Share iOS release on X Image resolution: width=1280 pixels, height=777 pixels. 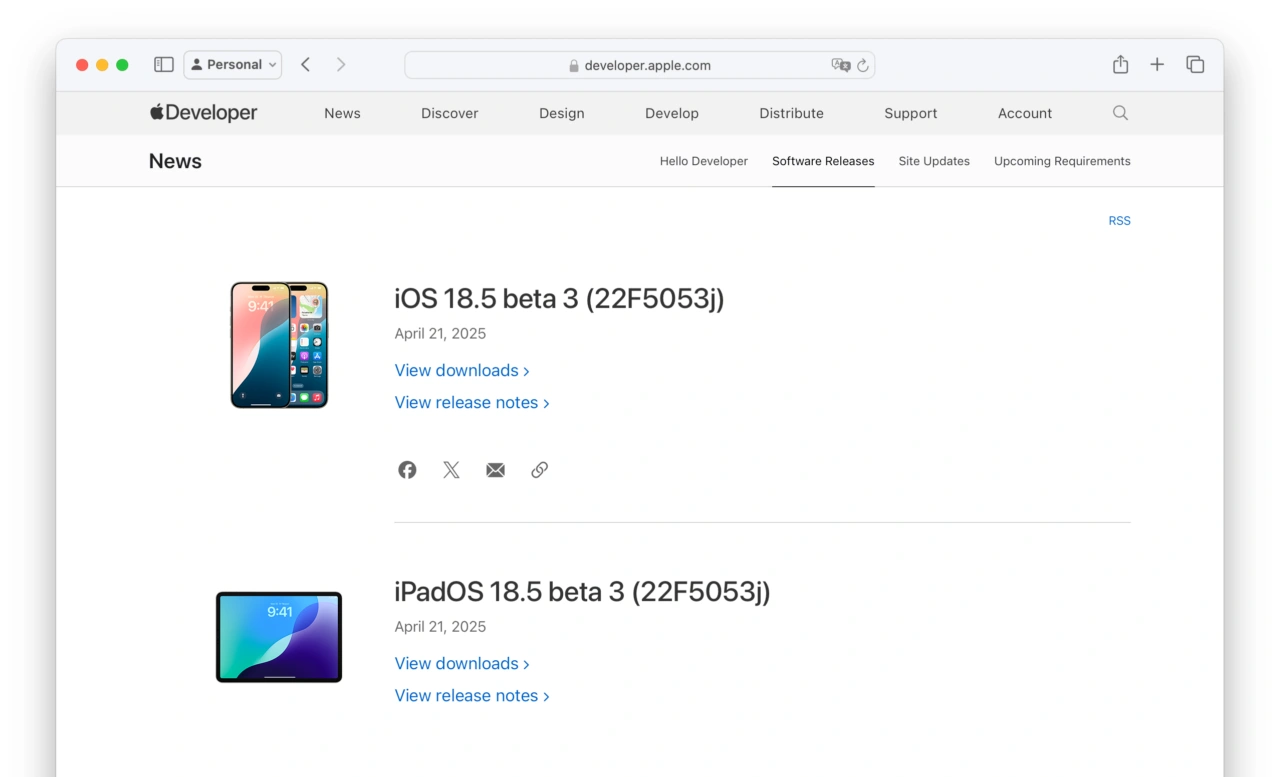[451, 470]
